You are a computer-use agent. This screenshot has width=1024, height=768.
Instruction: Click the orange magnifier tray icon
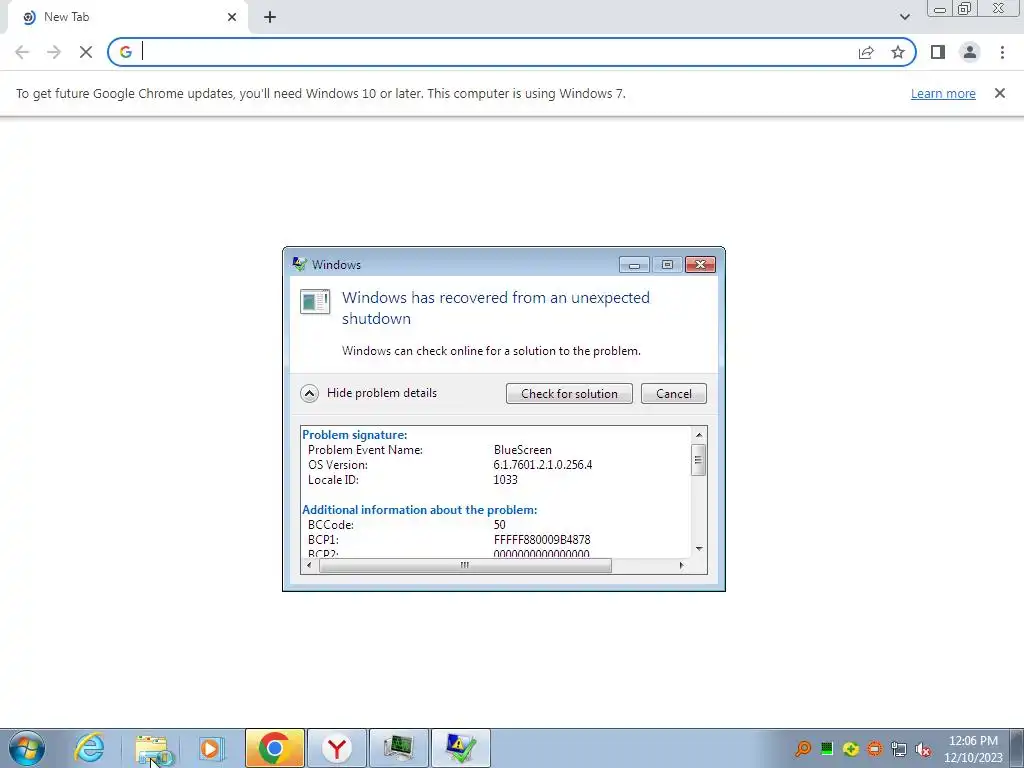click(x=803, y=748)
